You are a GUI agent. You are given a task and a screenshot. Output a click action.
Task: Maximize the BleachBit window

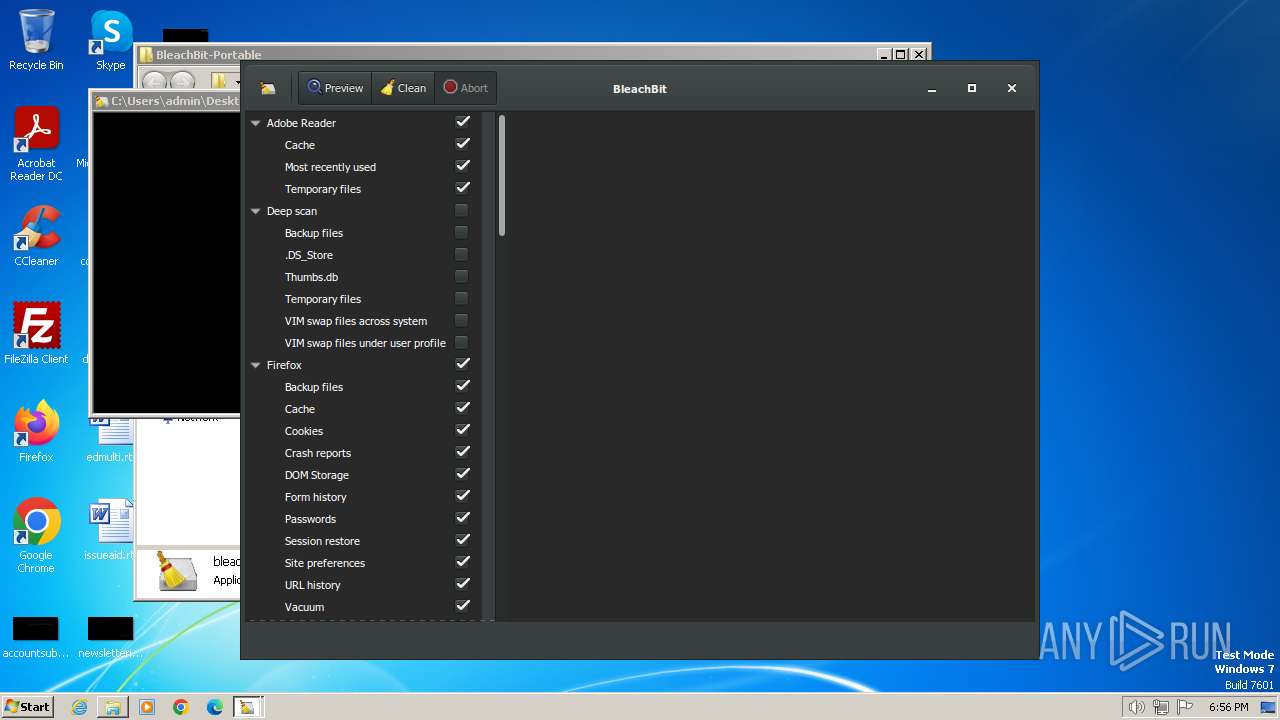pos(971,88)
